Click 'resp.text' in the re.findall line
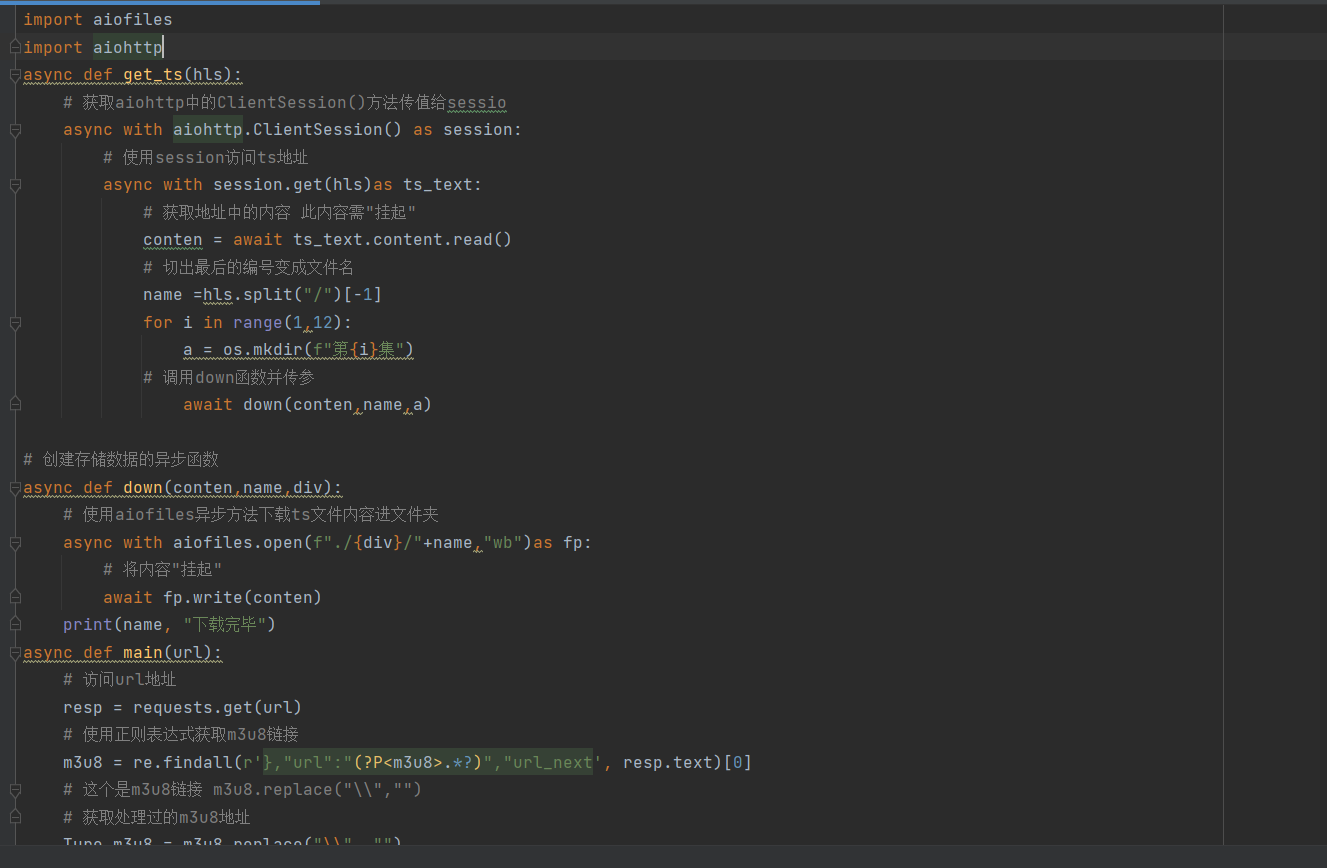1327x868 pixels. tap(667, 763)
